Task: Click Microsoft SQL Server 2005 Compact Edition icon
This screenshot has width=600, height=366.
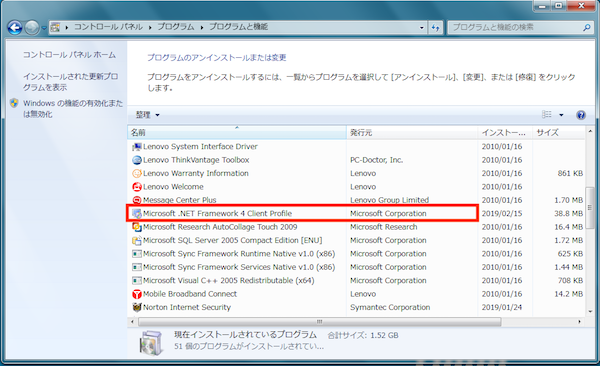Action: 137,240
